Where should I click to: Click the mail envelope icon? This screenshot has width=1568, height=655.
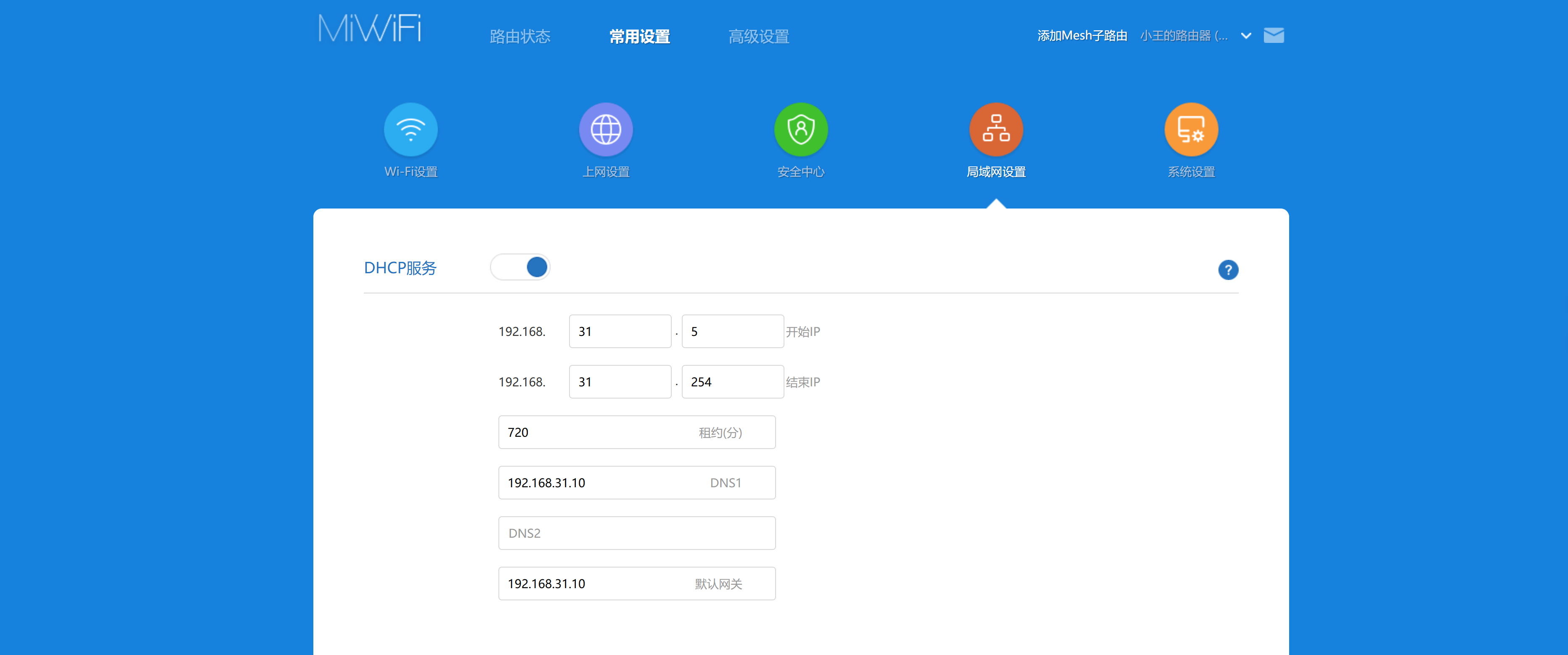pos(1274,35)
